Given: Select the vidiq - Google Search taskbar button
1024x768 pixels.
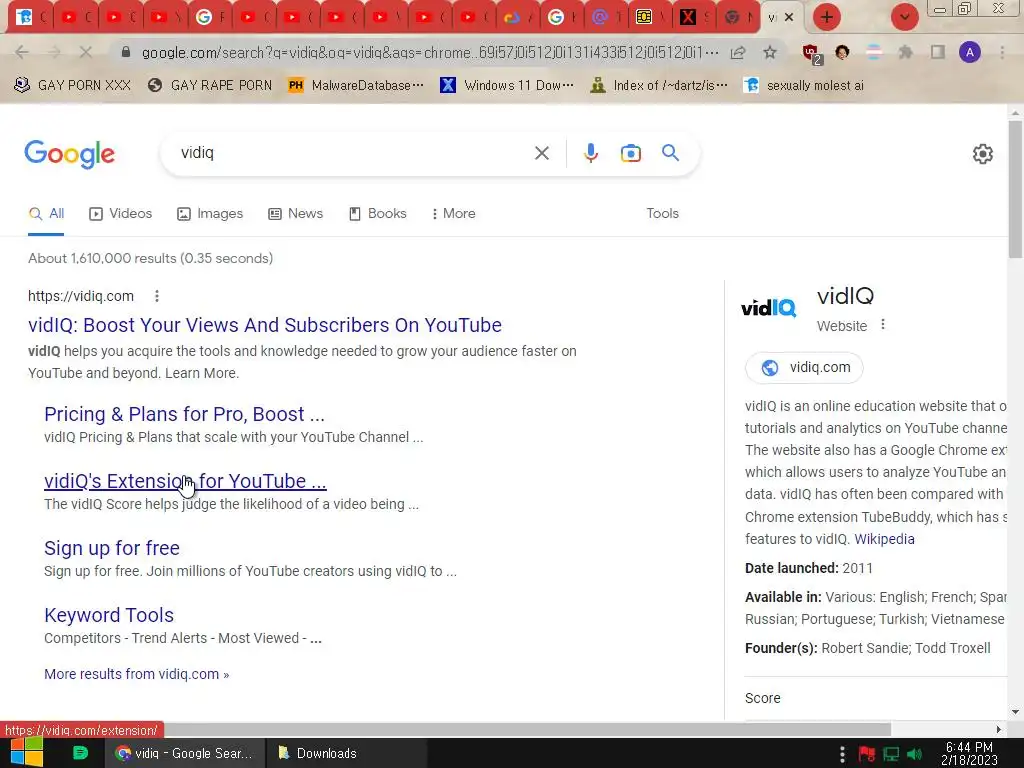Looking at the screenshot, I should (x=185, y=754).
